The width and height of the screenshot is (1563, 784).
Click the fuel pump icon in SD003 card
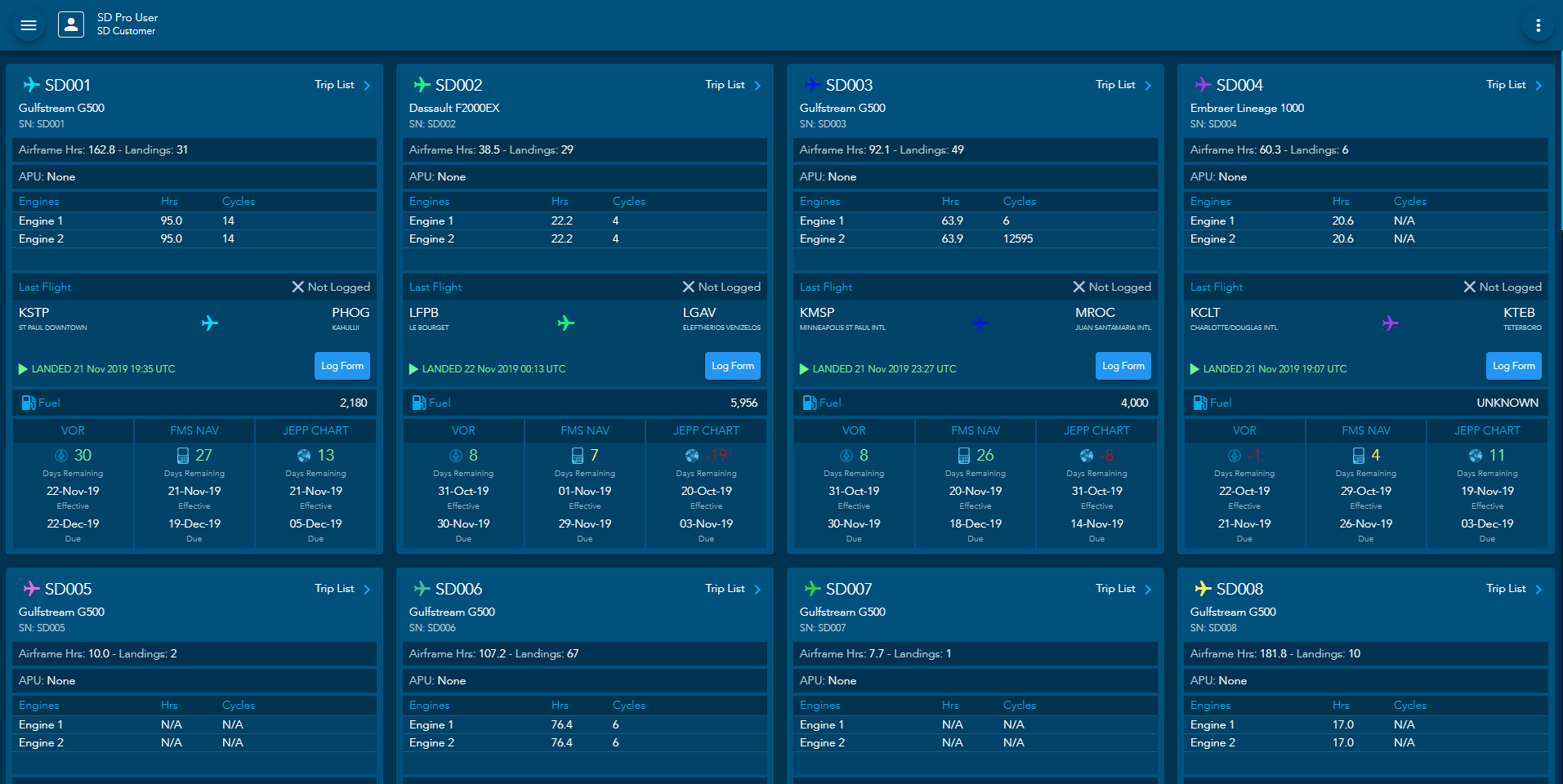(x=809, y=403)
